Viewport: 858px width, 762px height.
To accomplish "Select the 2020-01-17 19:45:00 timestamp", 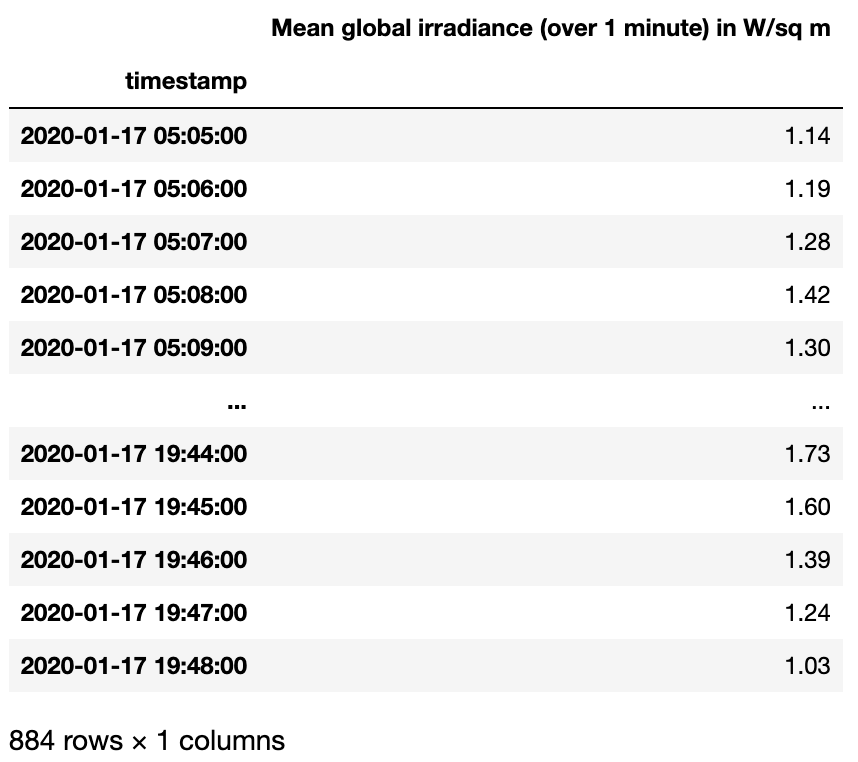I will click(134, 507).
